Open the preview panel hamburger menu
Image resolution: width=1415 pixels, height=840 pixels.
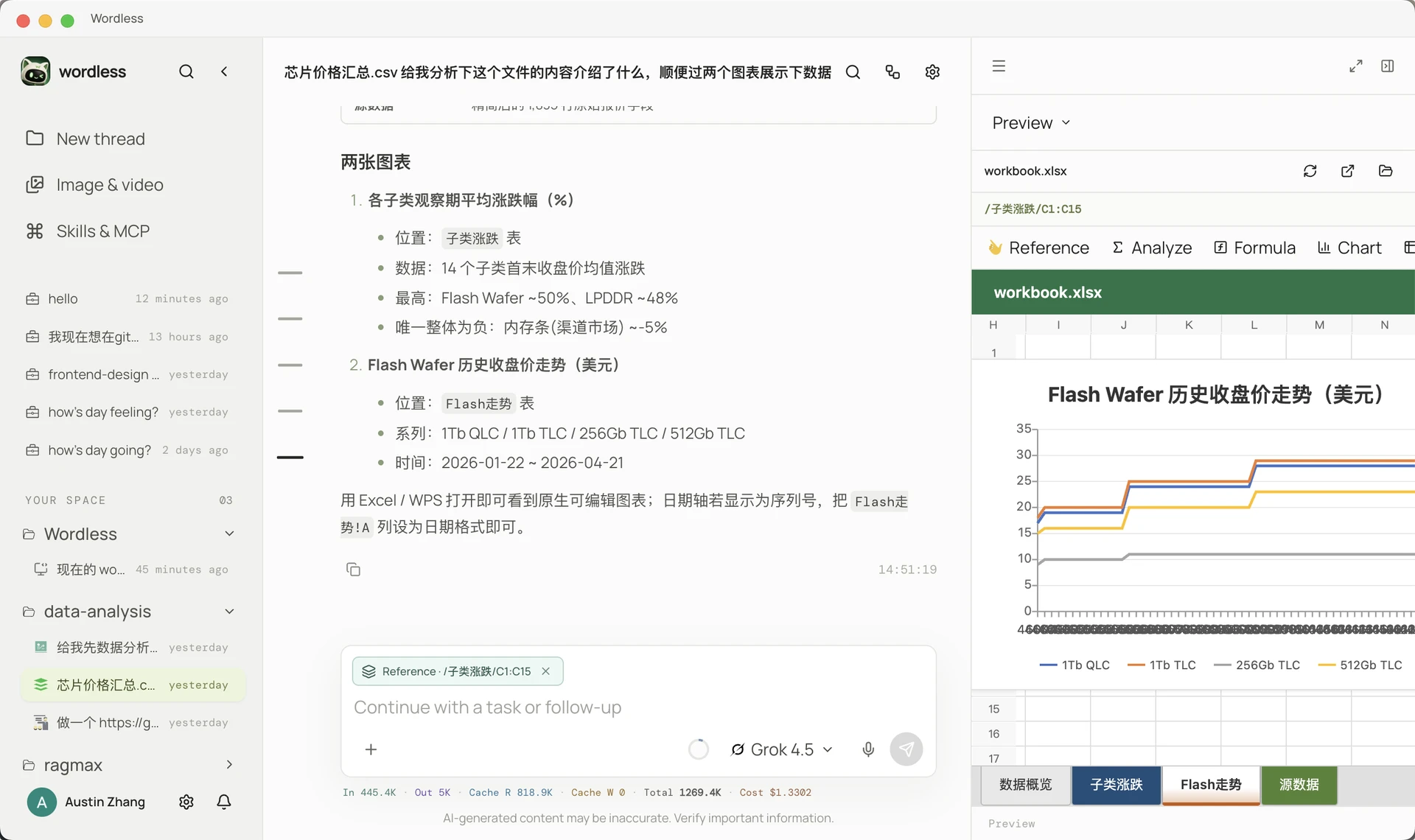pyautogui.click(x=999, y=66)
